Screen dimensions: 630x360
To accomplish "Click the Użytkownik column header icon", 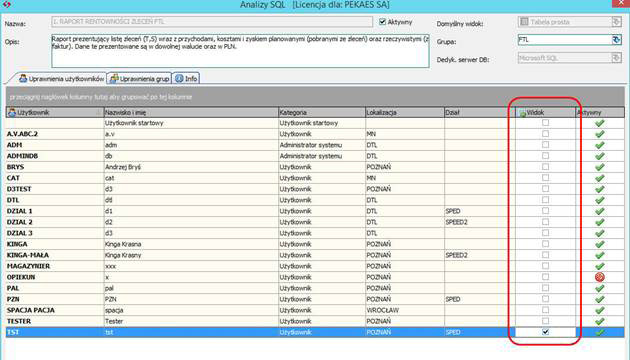I will [12, 112].
